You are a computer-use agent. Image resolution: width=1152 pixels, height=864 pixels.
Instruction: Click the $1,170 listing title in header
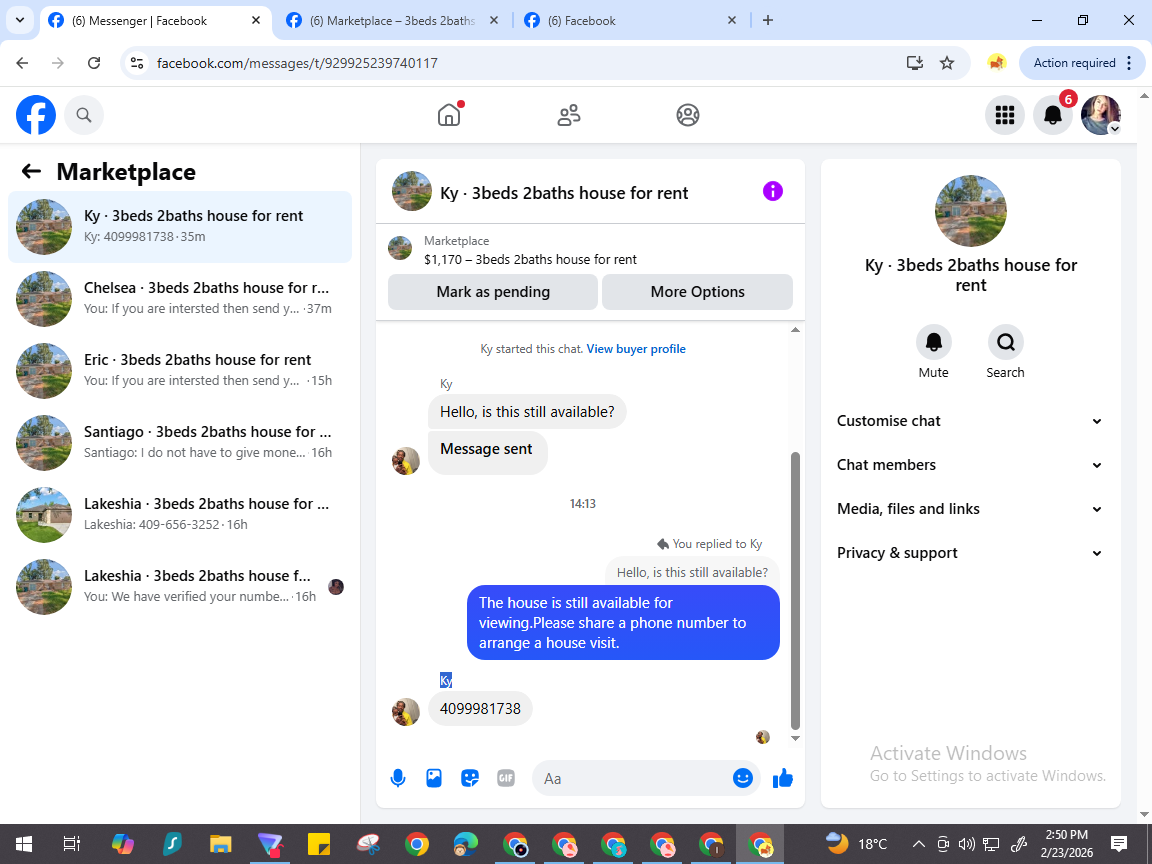530,259
